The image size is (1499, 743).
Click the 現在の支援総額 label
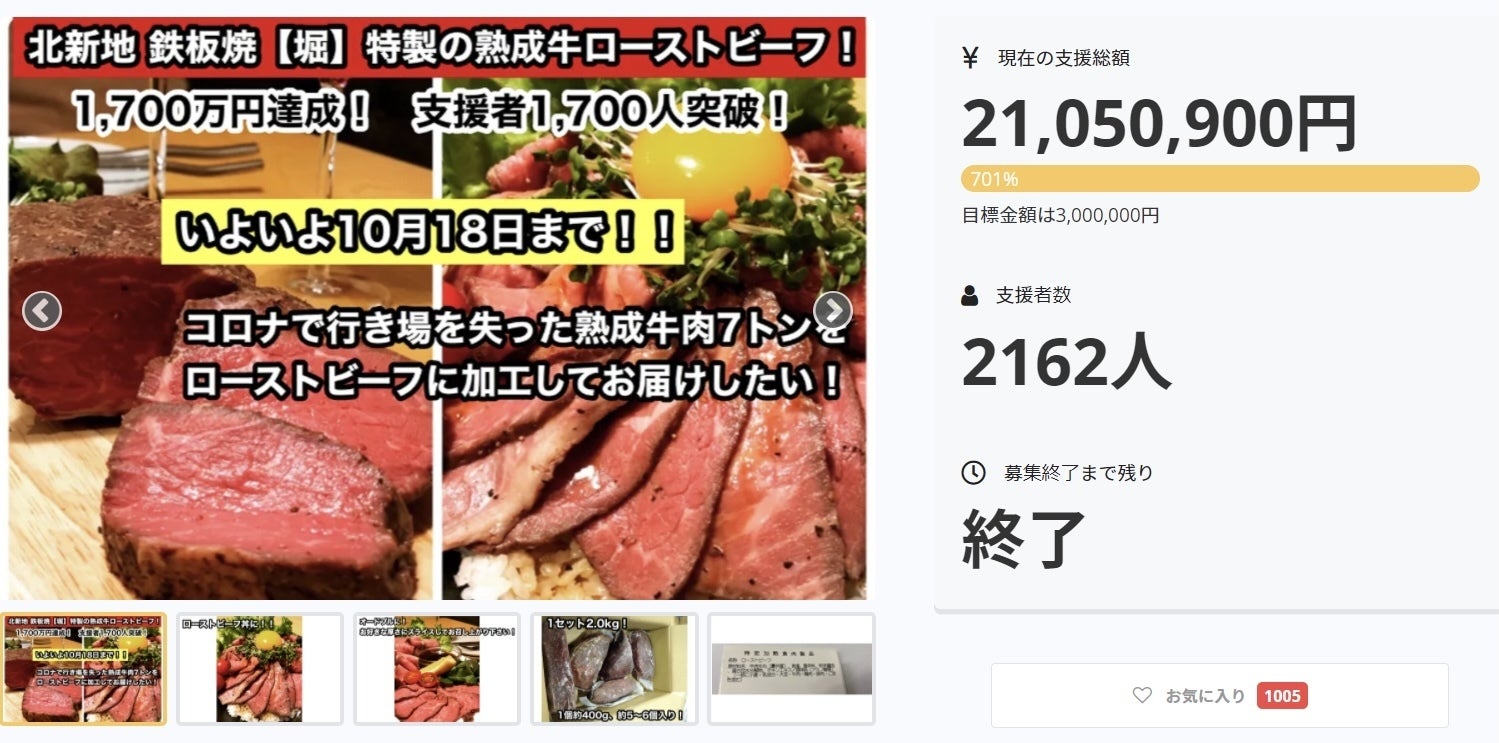[x=1063, y=58]
